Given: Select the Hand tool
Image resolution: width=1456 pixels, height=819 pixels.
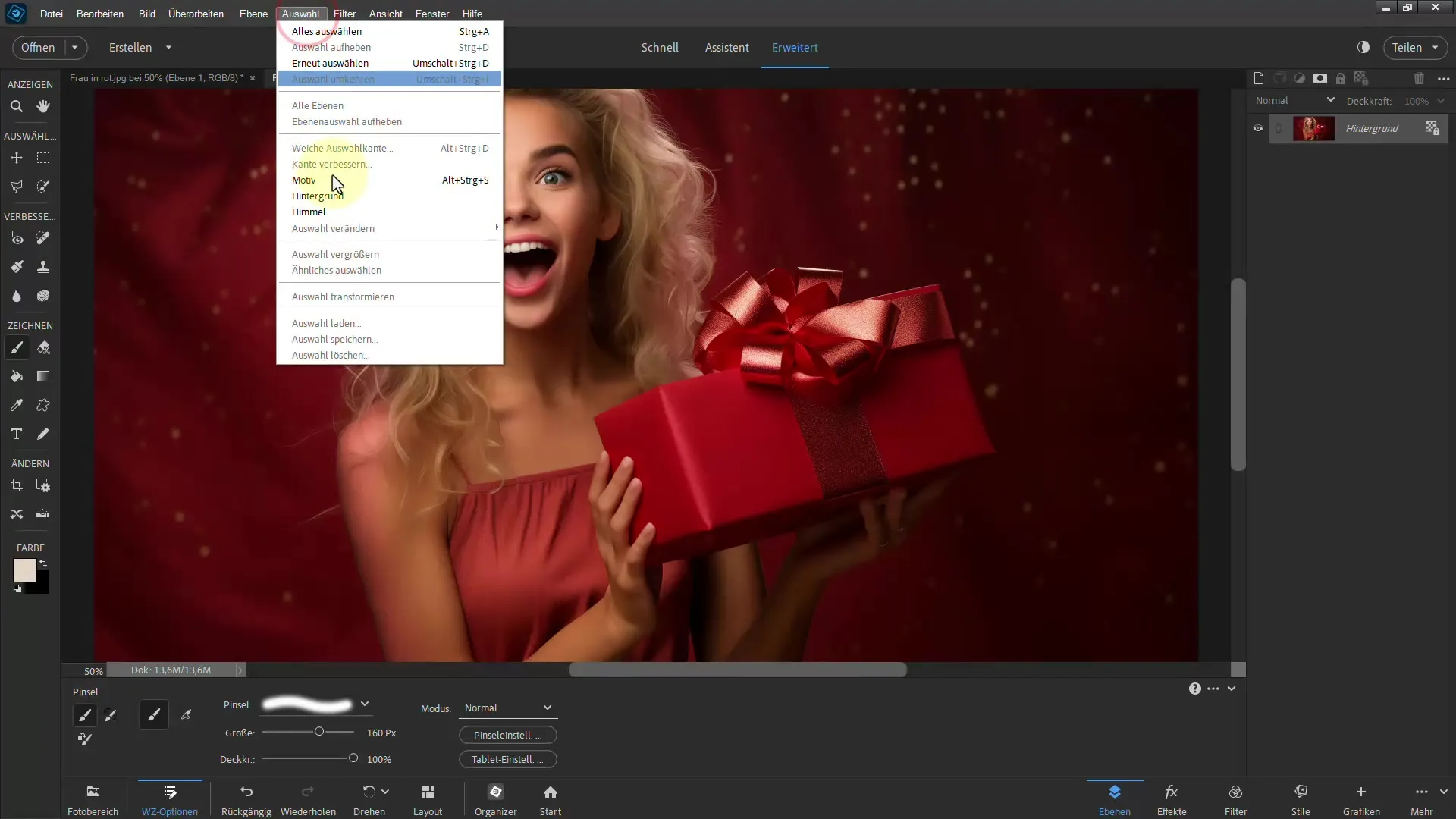Looking at the screenshot, I should pos(43,107).
